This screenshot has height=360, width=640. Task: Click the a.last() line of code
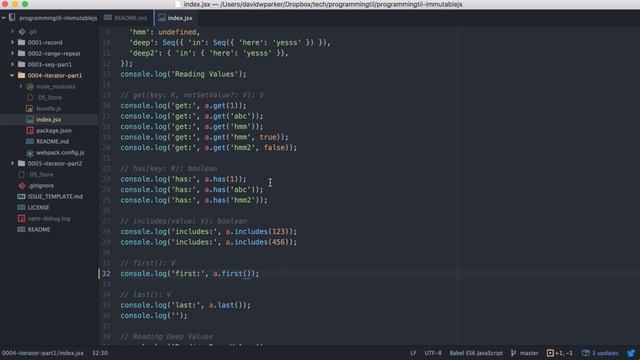pos(185,305)
